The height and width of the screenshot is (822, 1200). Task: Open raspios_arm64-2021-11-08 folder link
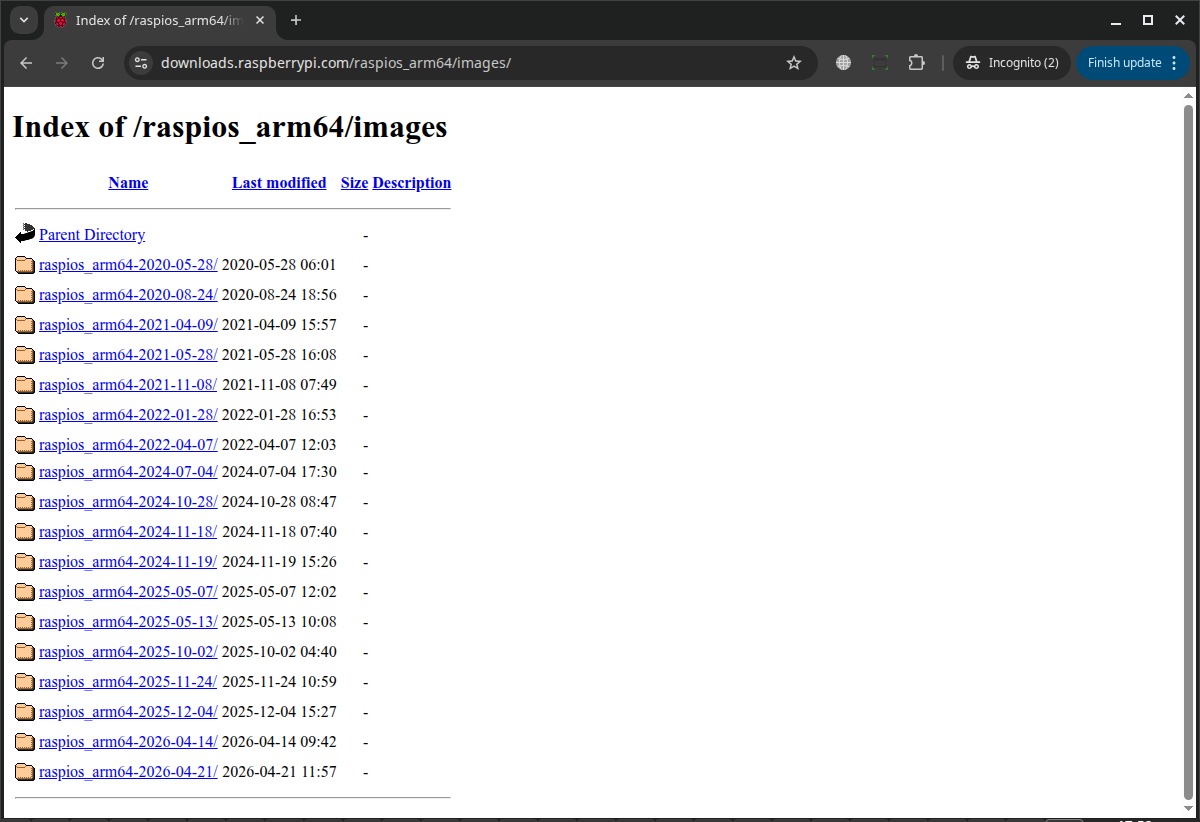click(128, 385)
